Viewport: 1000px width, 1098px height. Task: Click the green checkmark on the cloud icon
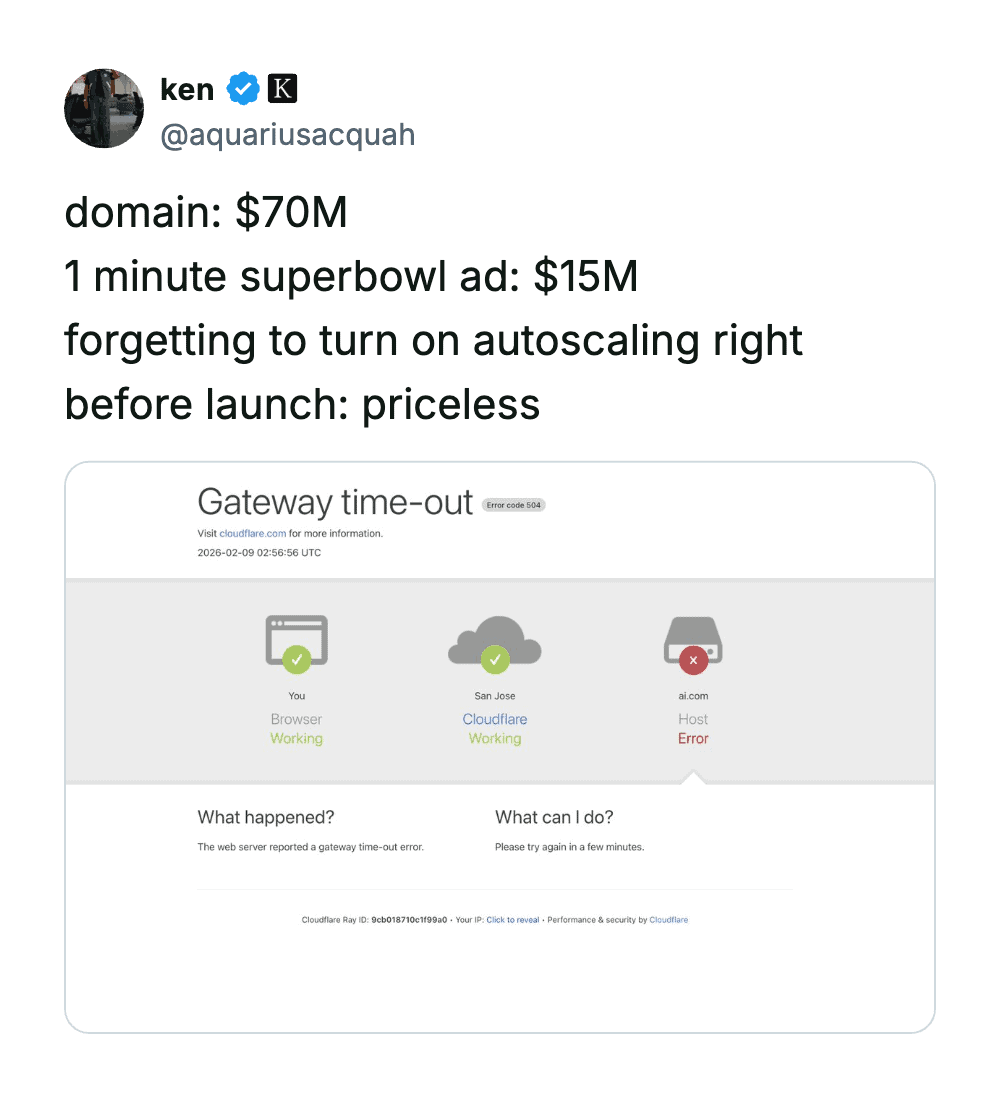pos(495,660)
